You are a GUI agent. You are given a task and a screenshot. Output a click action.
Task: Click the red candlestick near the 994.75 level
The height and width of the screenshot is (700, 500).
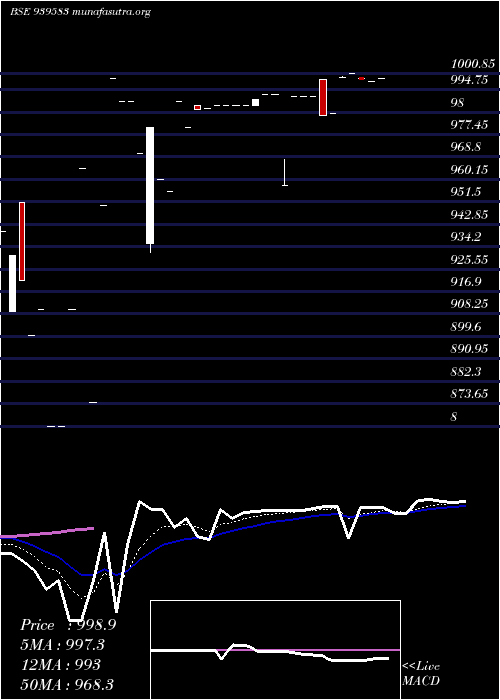pyautogui.click(x=323, y=97)
